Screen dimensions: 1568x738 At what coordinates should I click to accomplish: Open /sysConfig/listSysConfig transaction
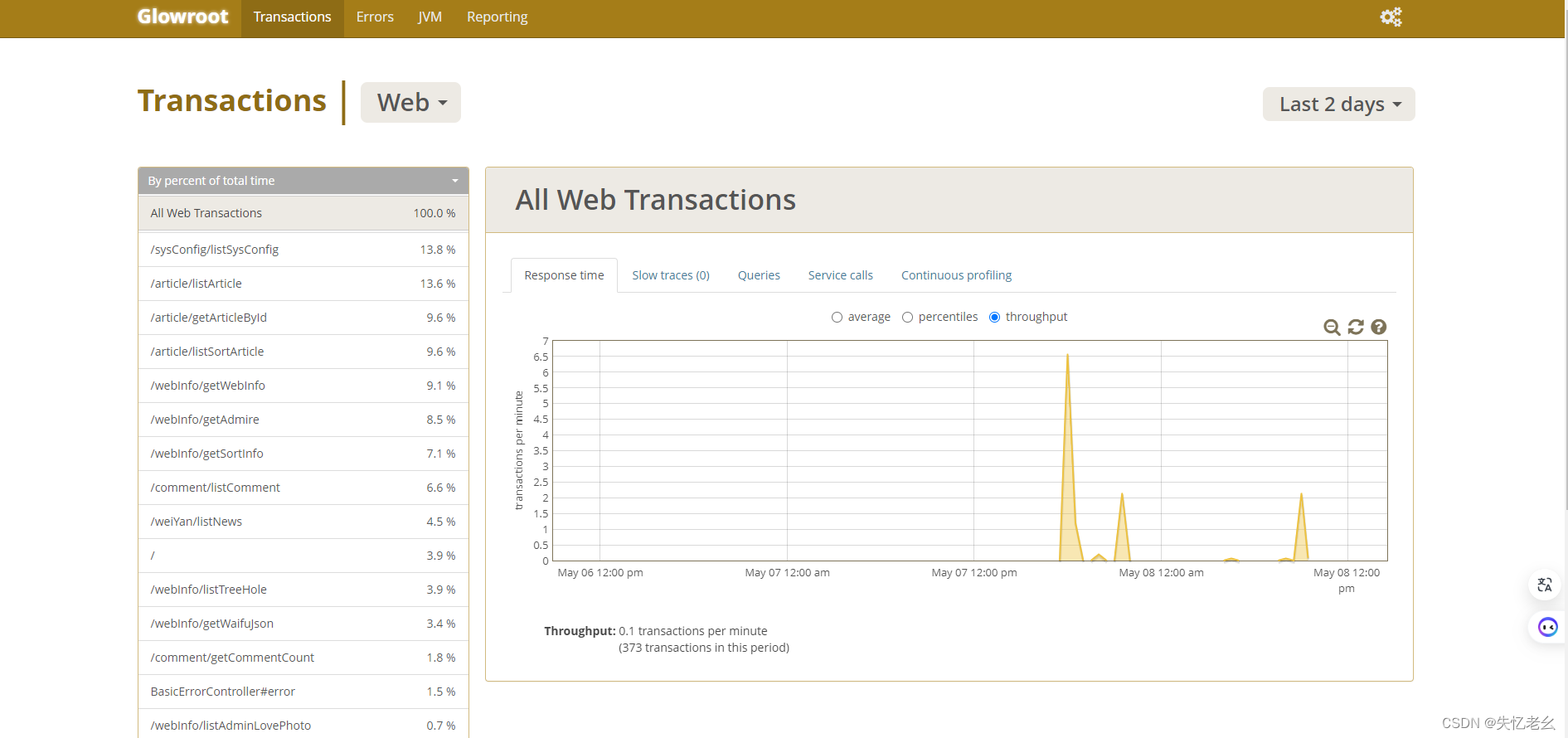303,250
